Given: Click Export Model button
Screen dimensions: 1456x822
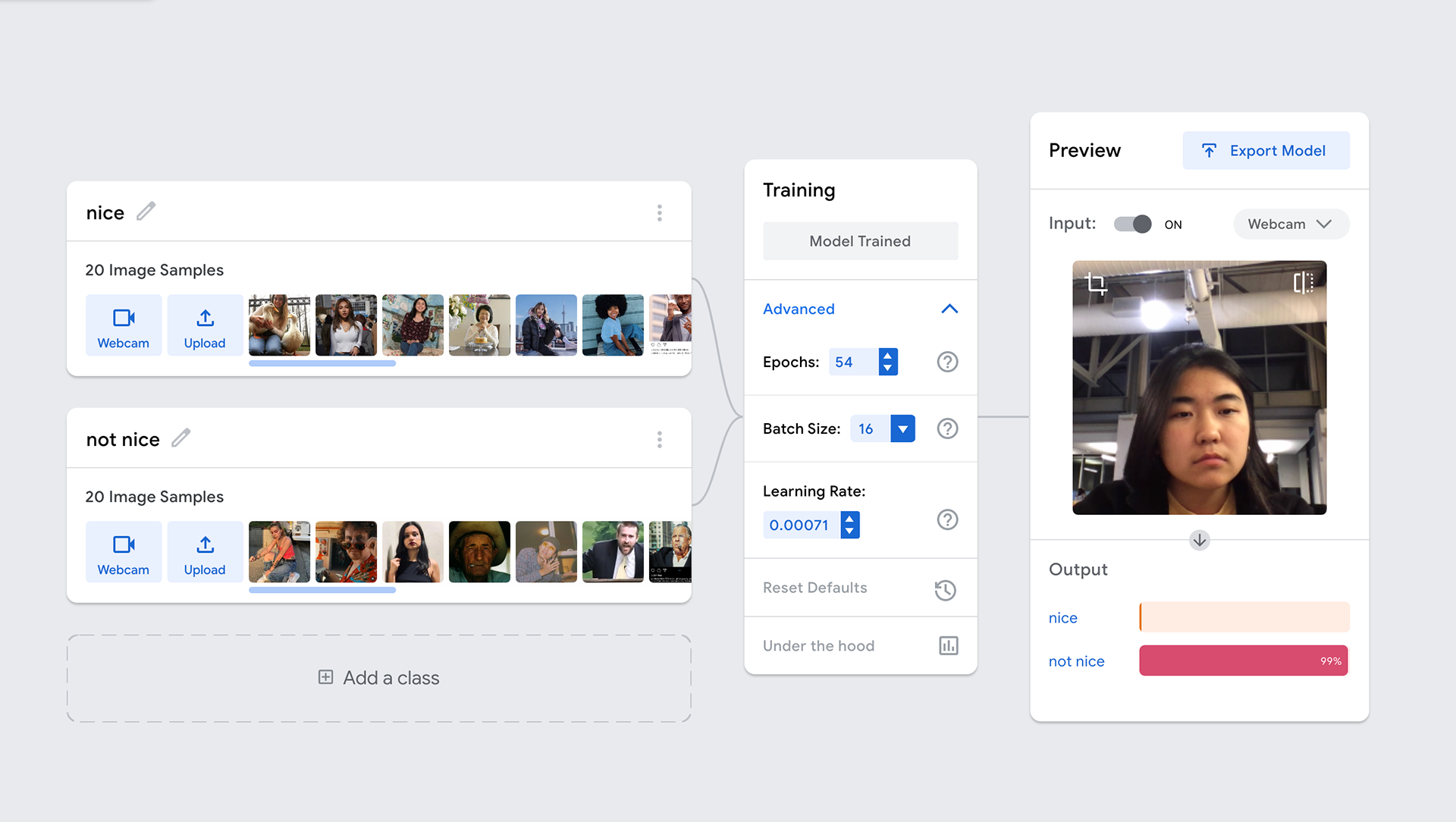Looking at the screenshot, I should tap(1266, 150).
